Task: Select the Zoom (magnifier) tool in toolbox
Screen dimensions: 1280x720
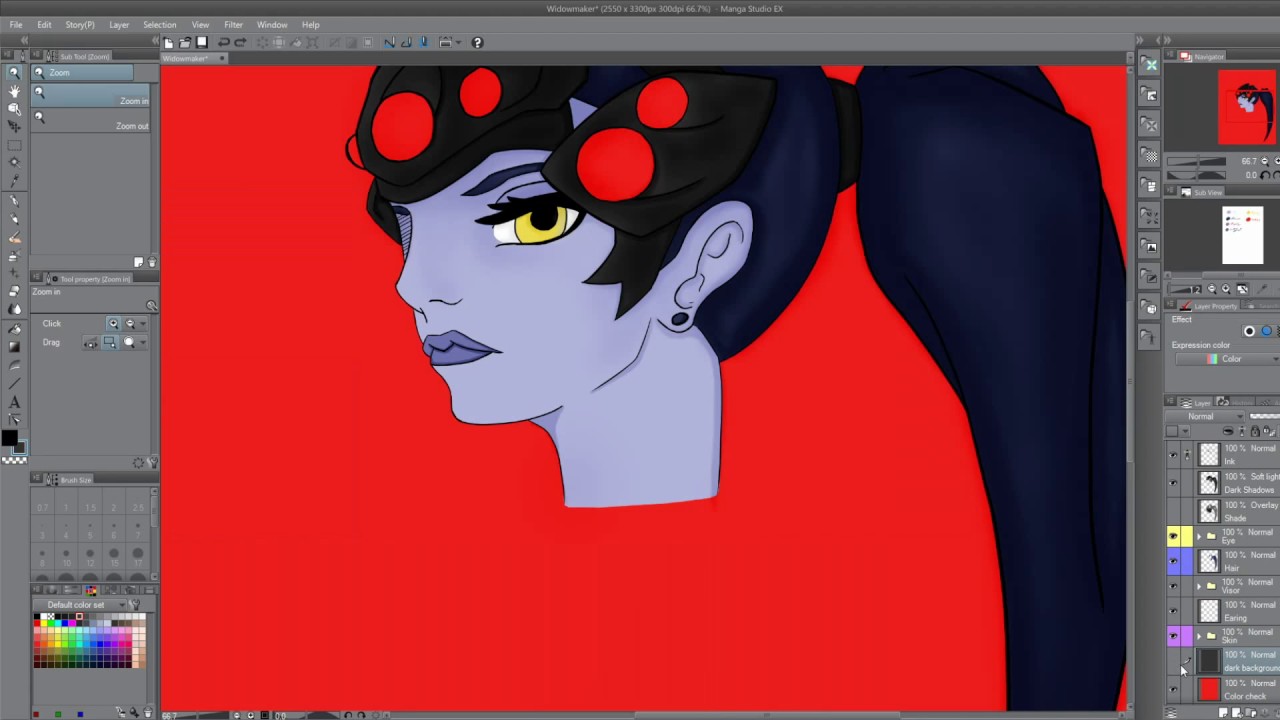Action: (14, 73)
